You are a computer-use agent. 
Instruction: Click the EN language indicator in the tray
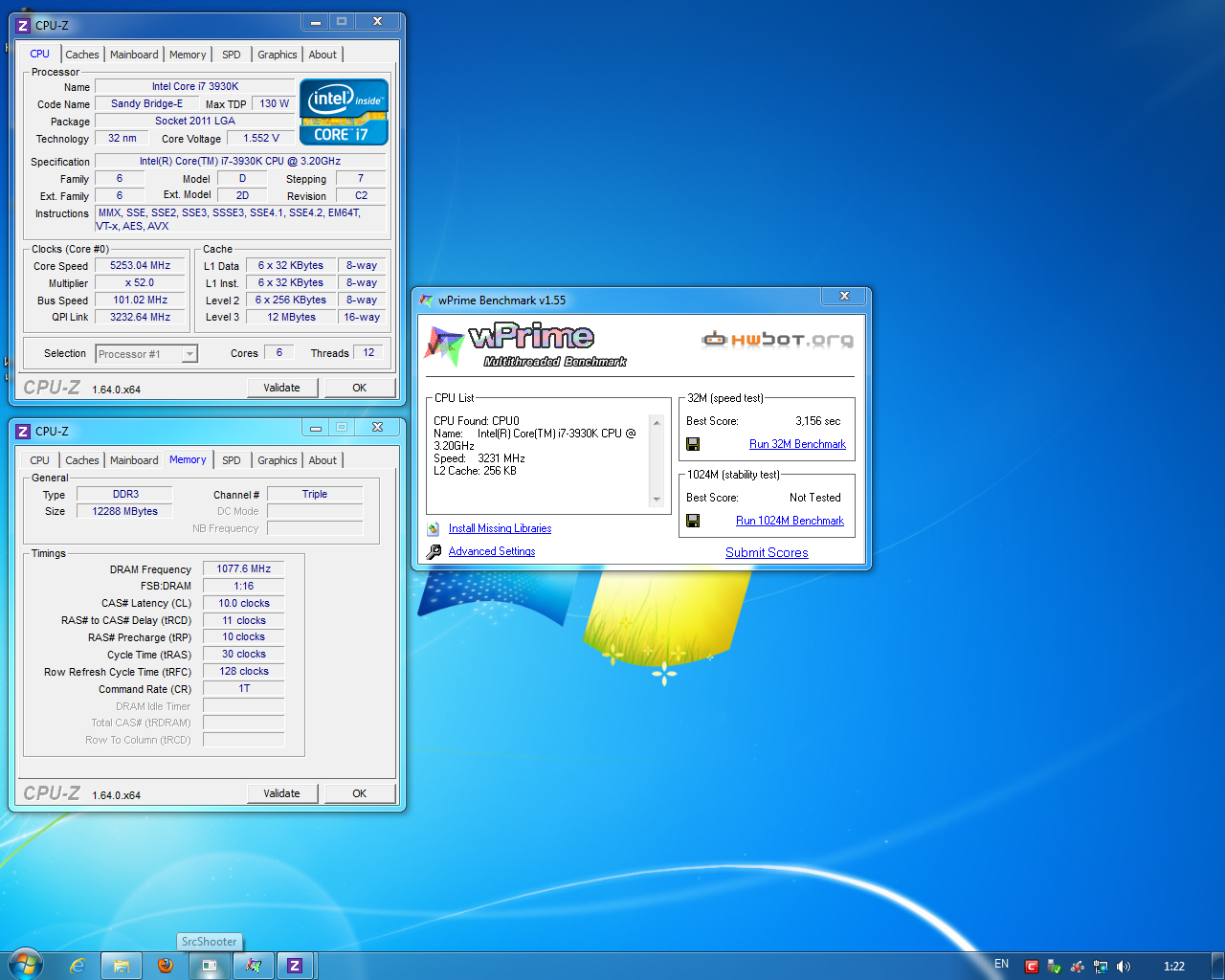point(1001,964)
